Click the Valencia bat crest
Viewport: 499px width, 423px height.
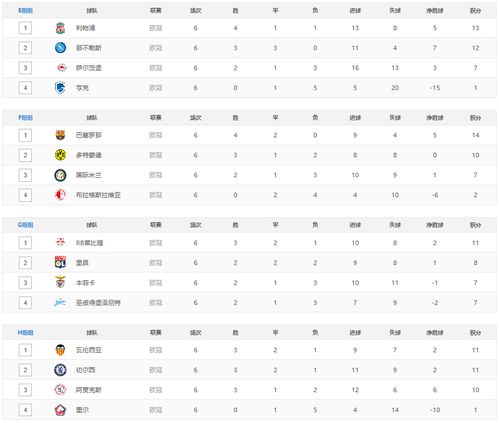pyautogui.click(x=60, y=350)
